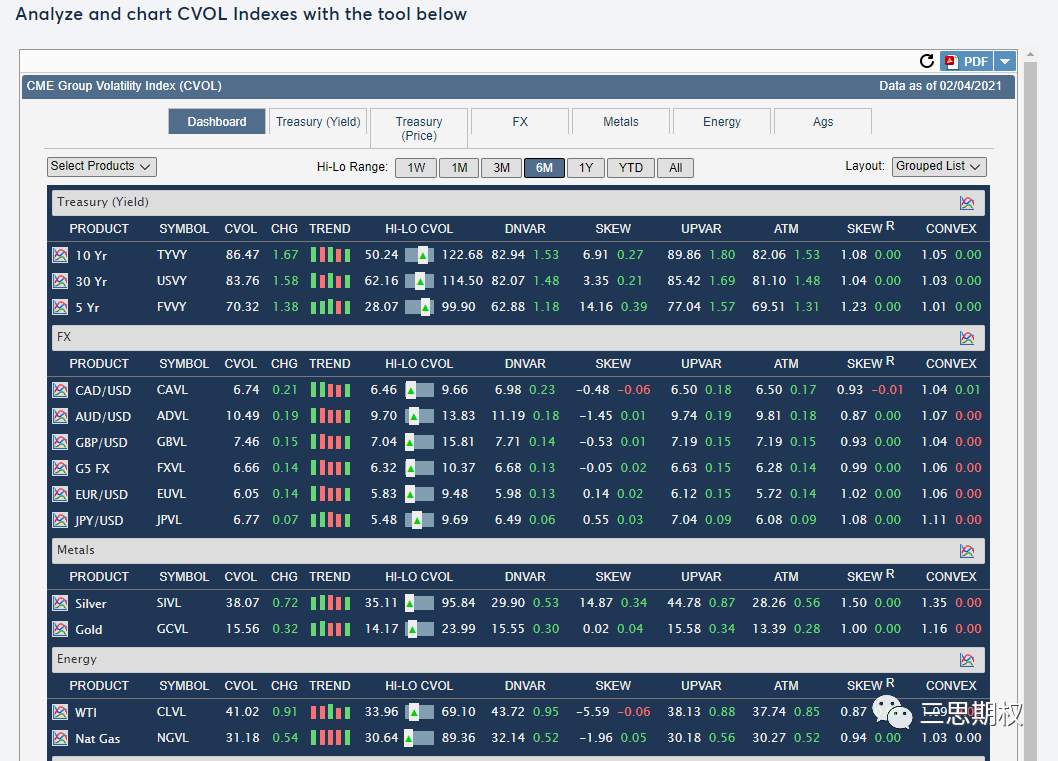The image size is (1058, 761).
Task: Click Hi-Lo CVOL range bar for 10 Yr
Action: click(x=420, y=255)
